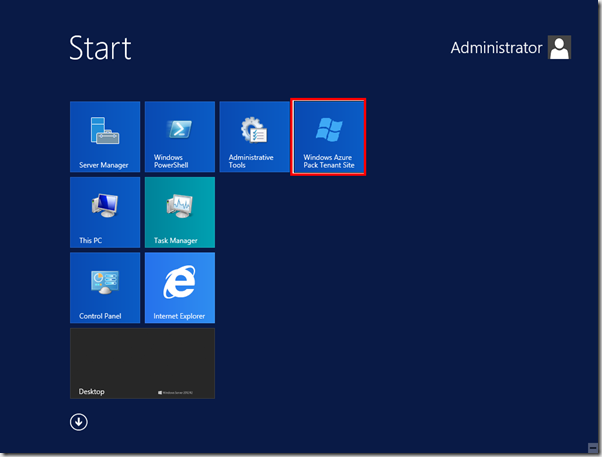This screenshot has height=457, width=602.
Task: Open Administrative Tools tile
Action: tap(254, 136)
